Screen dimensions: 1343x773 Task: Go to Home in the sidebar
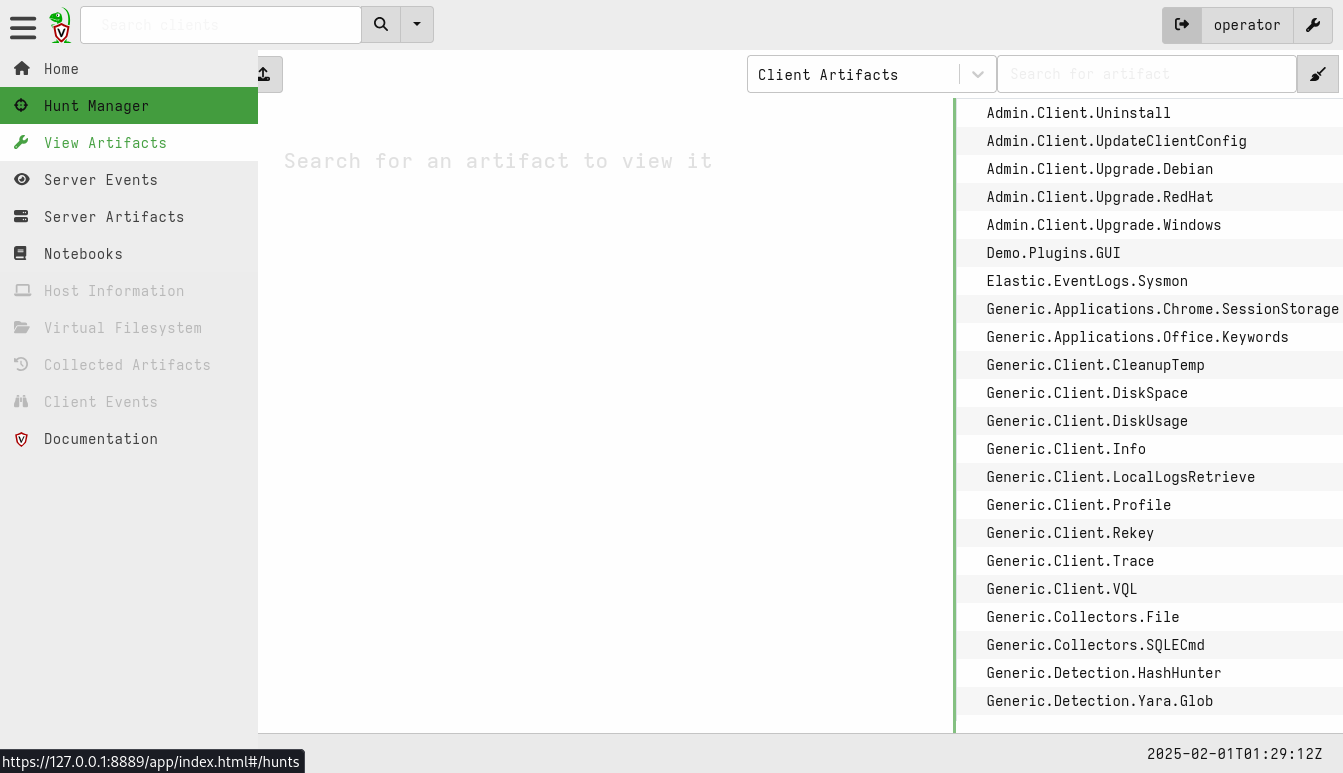[129, 69]
